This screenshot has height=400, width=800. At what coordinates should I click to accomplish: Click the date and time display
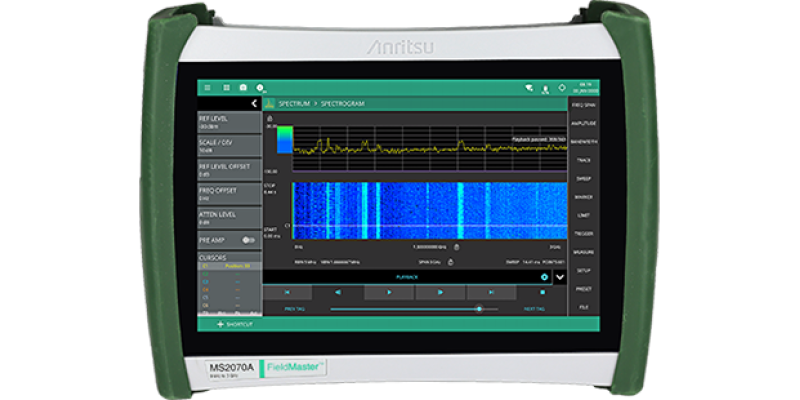[588, 88]
